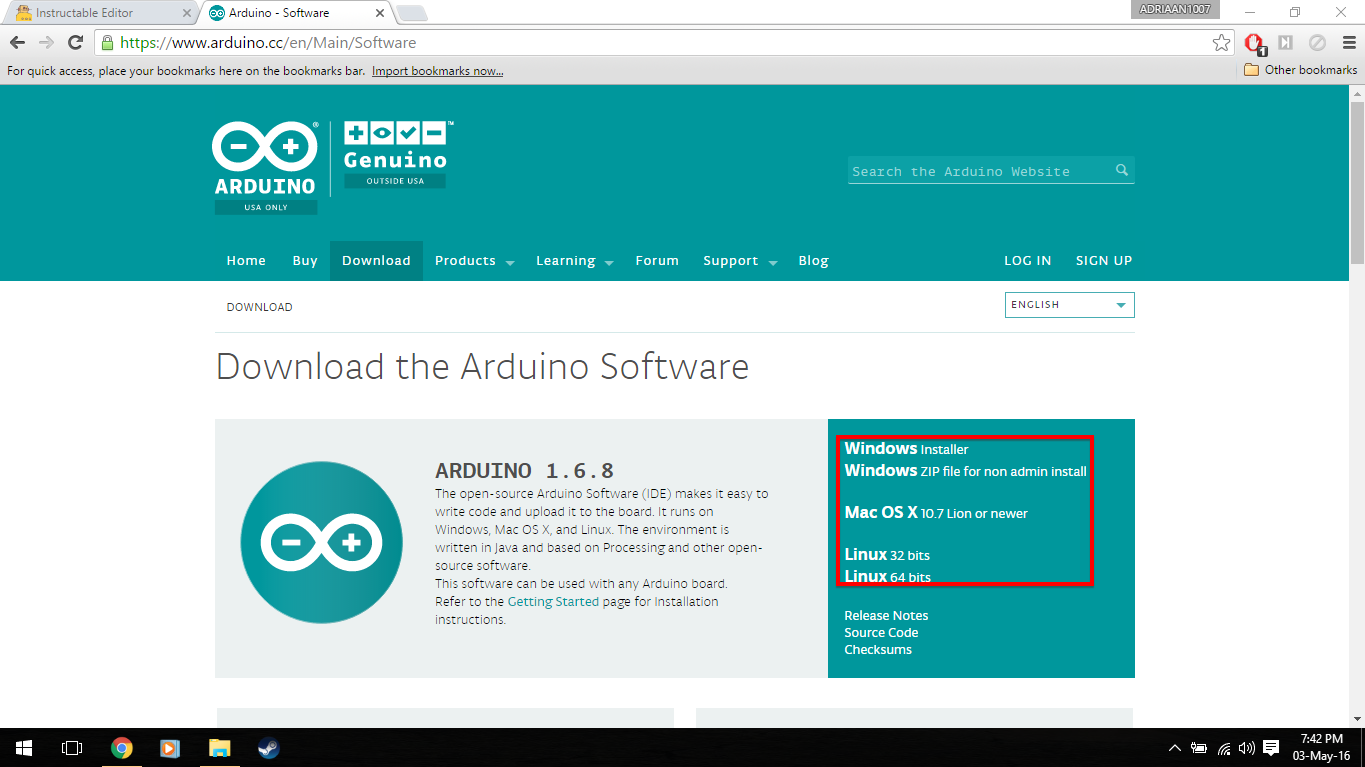Screen dimensions: 1365x767
Task: Open the ENGLISH language dropdown
Action: pos(1069,305)
